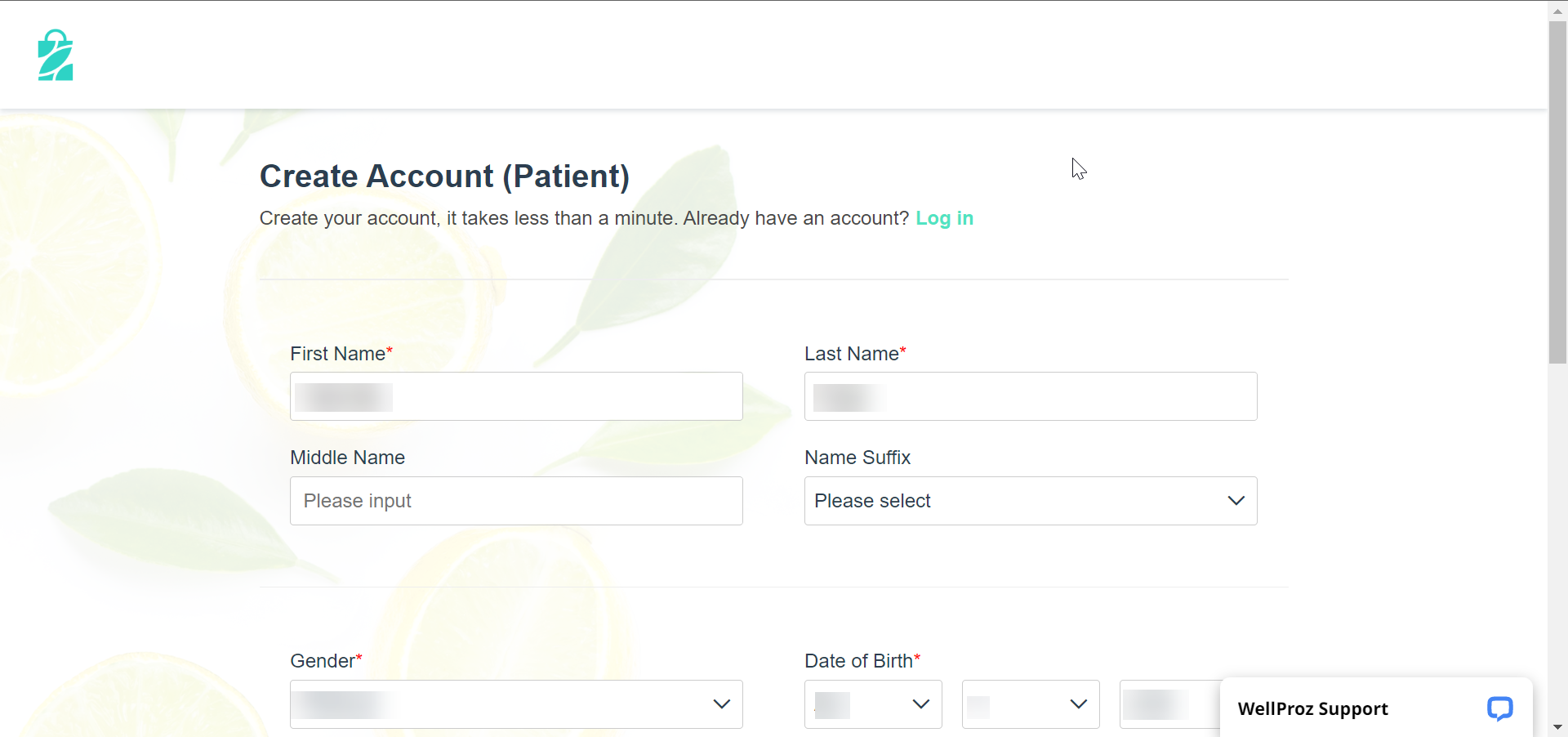Open the Name Suffix dropdown

pyautogui.click(x=1013, y=501)
